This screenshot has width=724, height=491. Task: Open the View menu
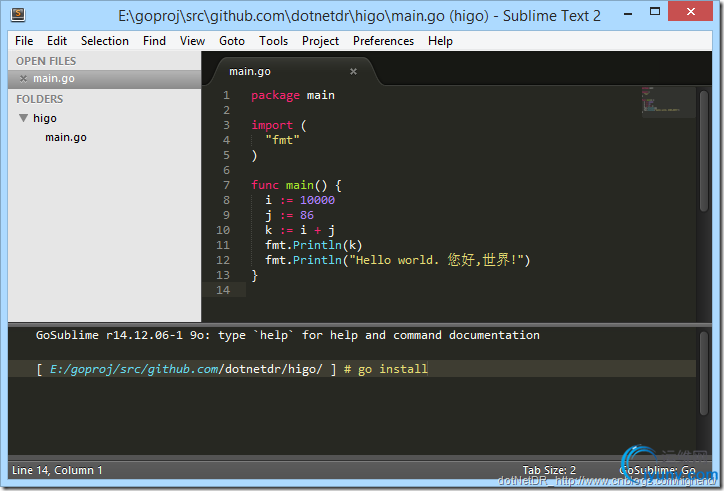pyautogui.click(x=192, y=41)
